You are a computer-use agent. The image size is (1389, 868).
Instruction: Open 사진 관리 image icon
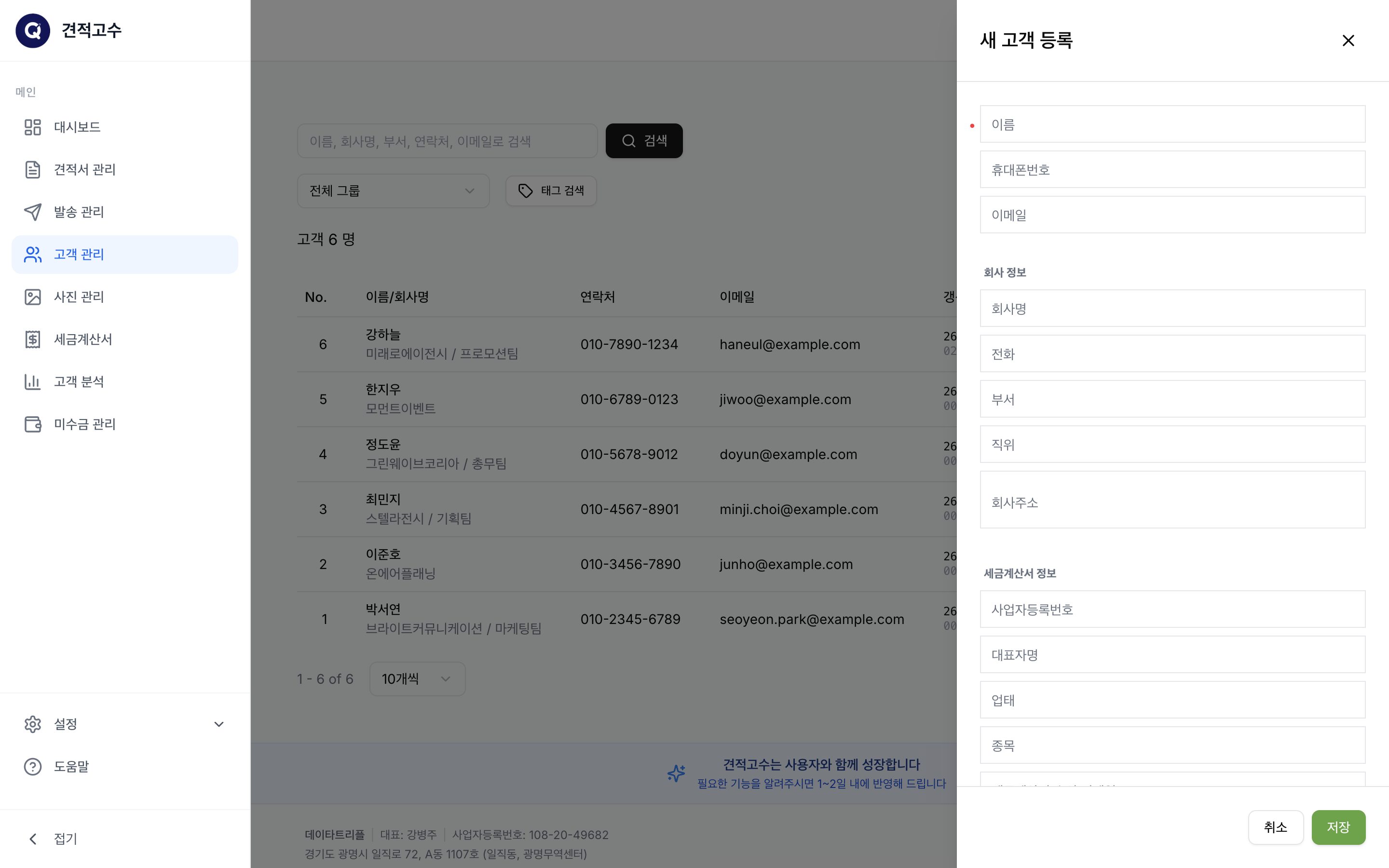[x=33, y=297]
